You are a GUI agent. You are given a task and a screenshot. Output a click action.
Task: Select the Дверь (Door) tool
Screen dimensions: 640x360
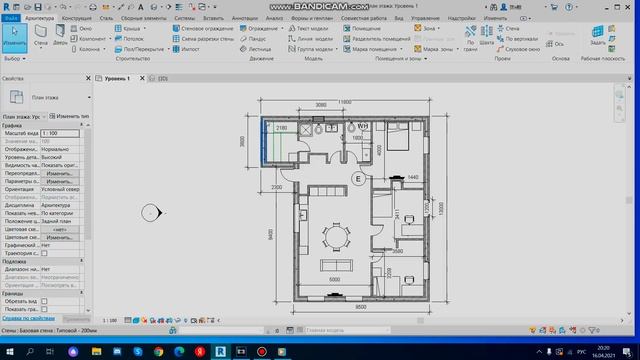[x=60, y=35]
